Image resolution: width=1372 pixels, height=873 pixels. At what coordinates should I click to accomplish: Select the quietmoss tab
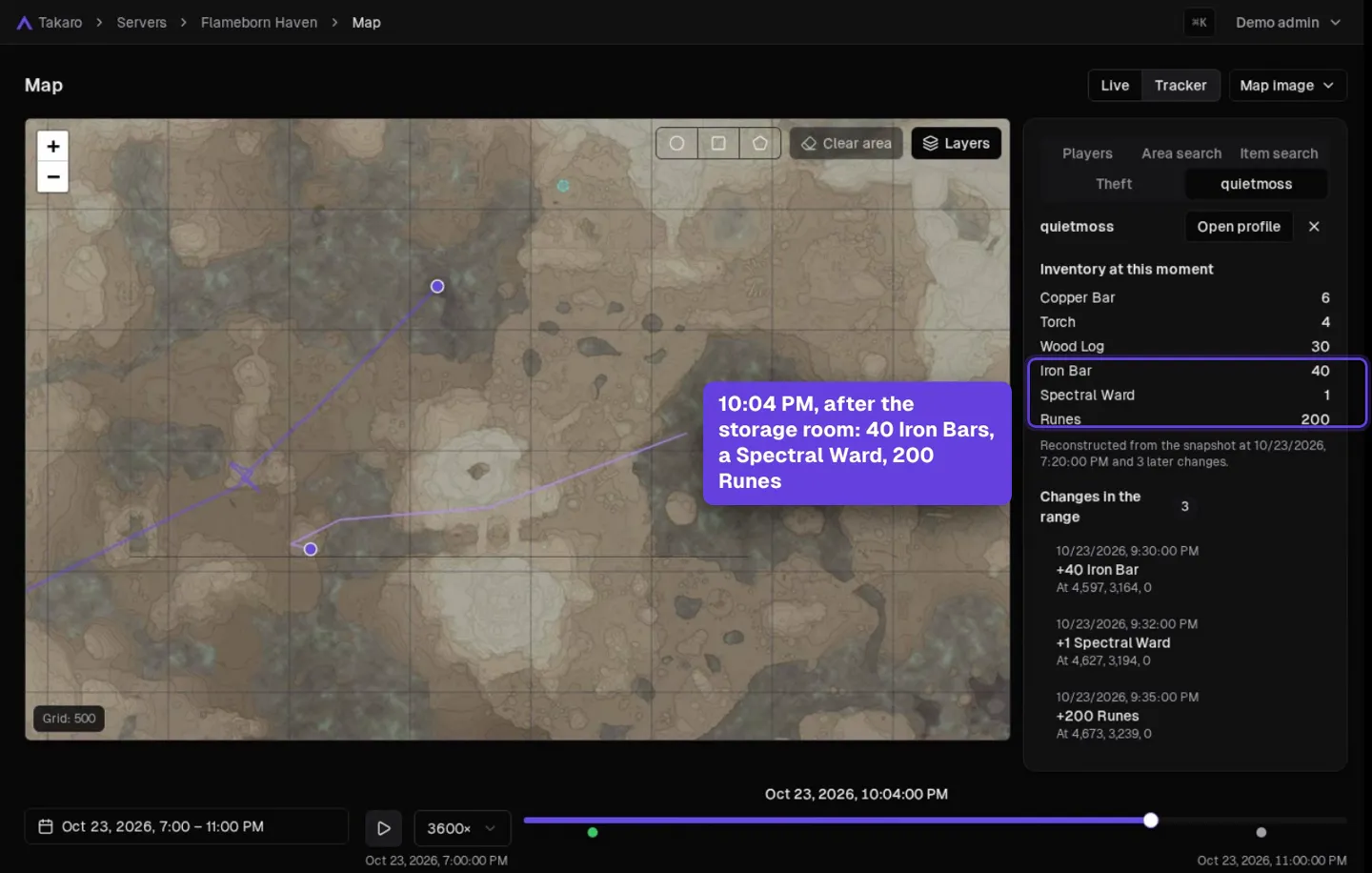[x=1256, y=184]
